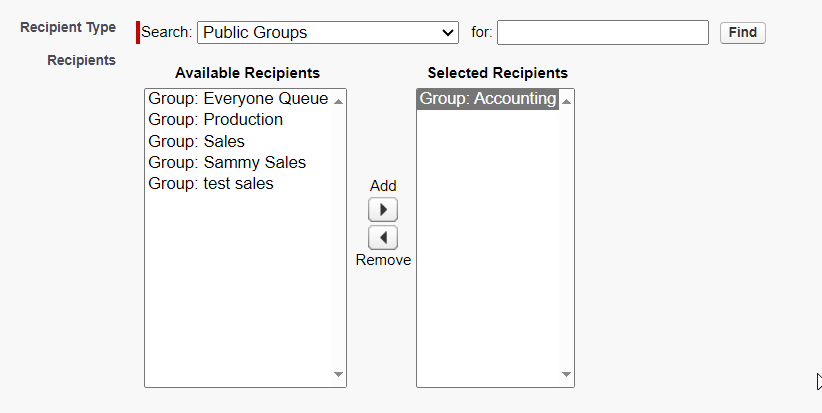Click the Available Recipients scrollbar track

(338, 237)
